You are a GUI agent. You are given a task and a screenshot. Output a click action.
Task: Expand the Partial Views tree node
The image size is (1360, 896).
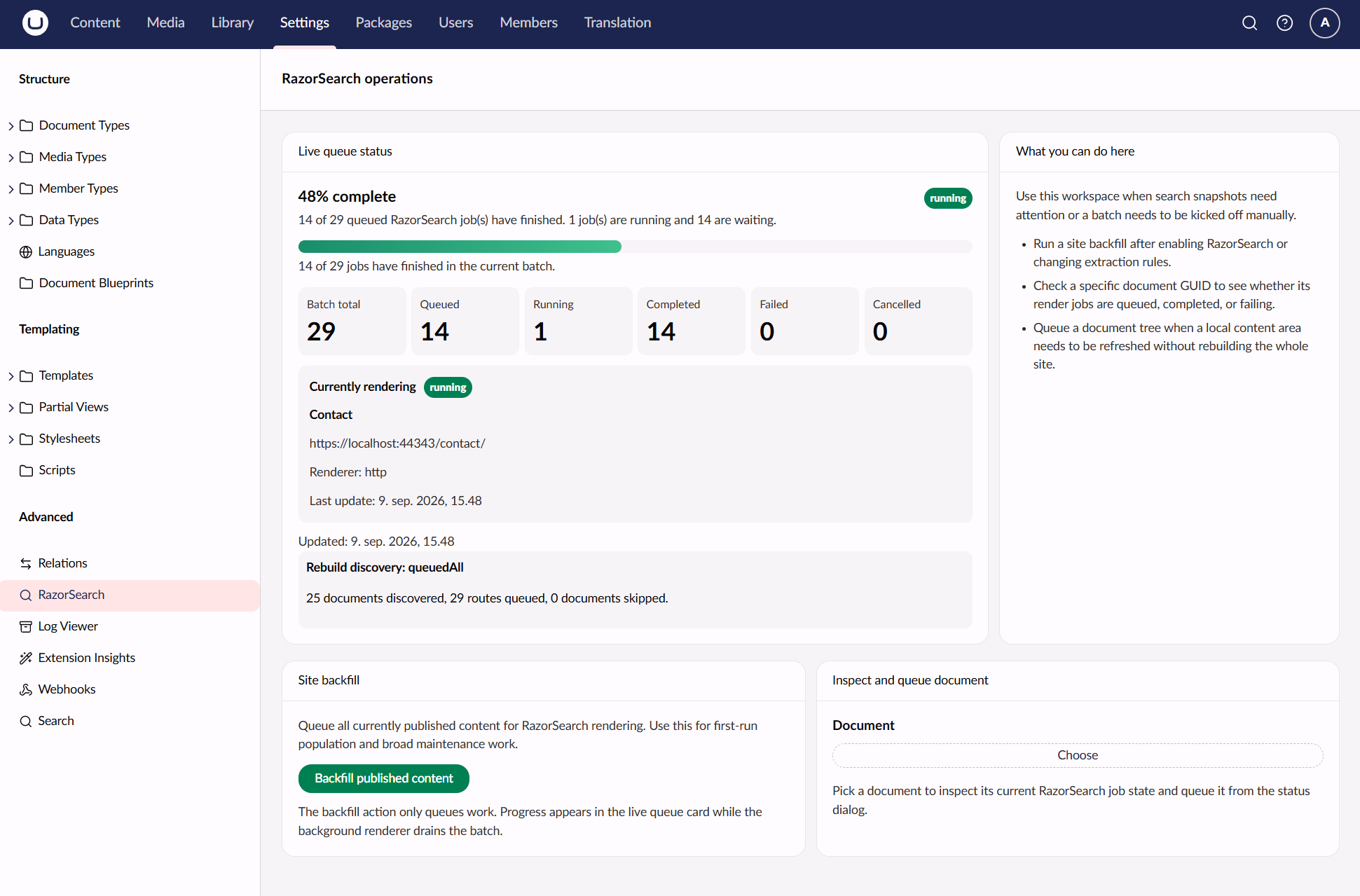pos(11,408)
